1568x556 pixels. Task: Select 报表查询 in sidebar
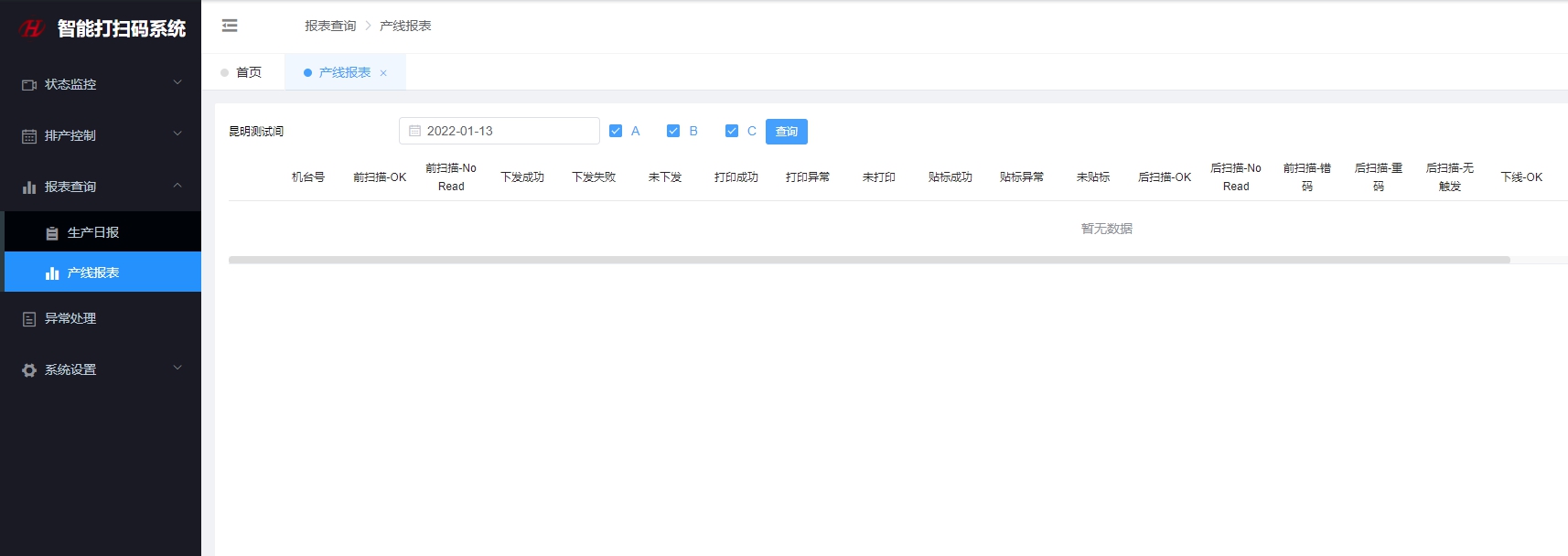tap(101, 187)
